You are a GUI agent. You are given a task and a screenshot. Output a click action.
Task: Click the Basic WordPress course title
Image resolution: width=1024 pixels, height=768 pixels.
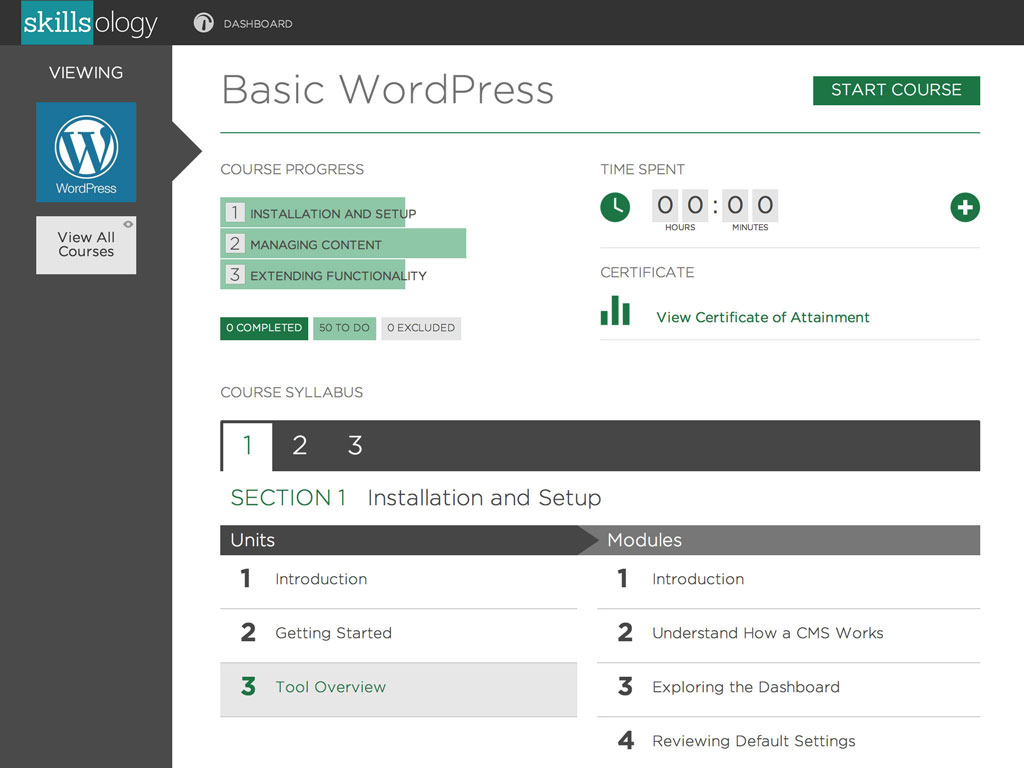tap(388, 90)
